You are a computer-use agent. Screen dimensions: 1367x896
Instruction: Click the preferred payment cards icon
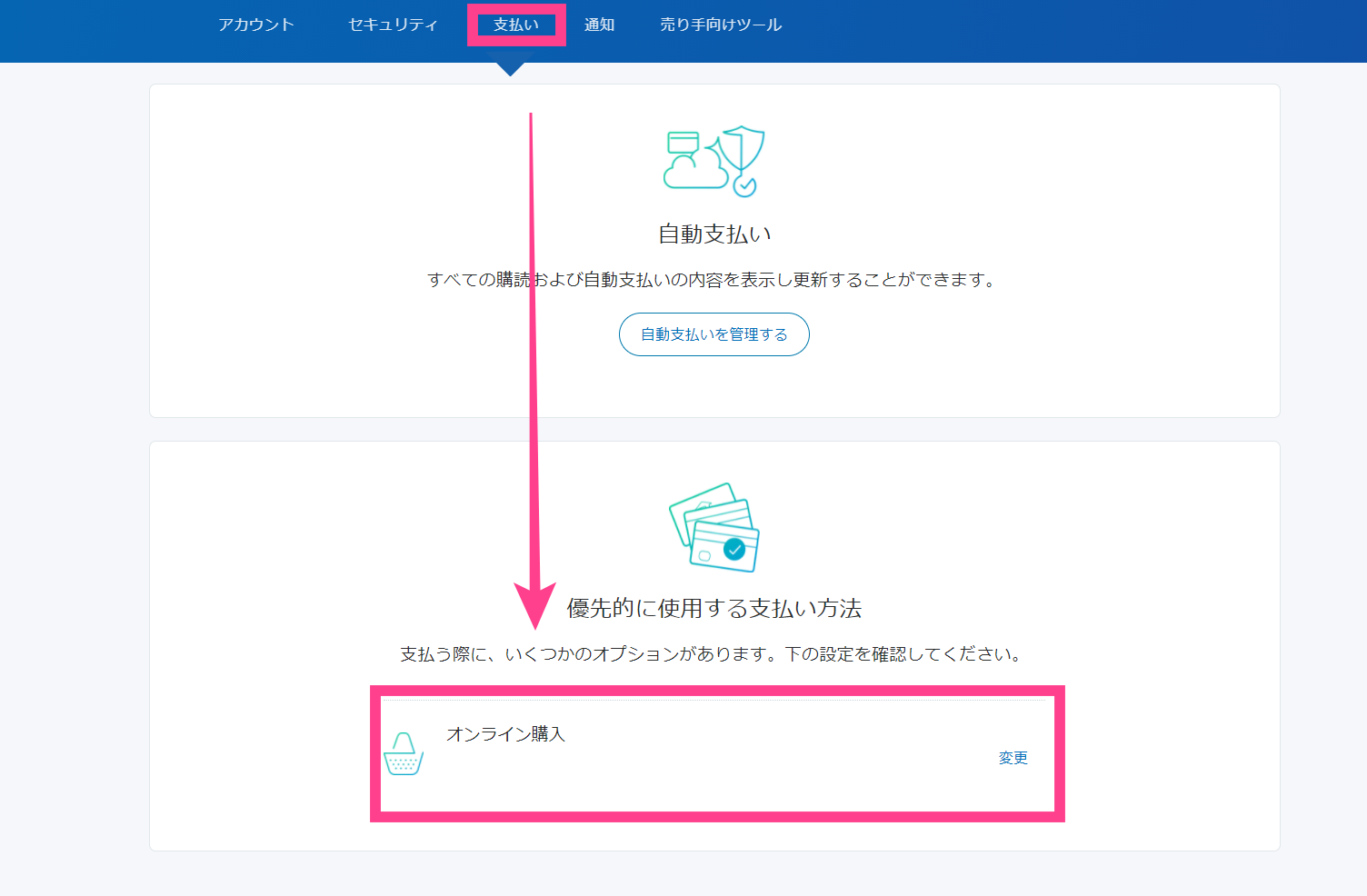714,527
